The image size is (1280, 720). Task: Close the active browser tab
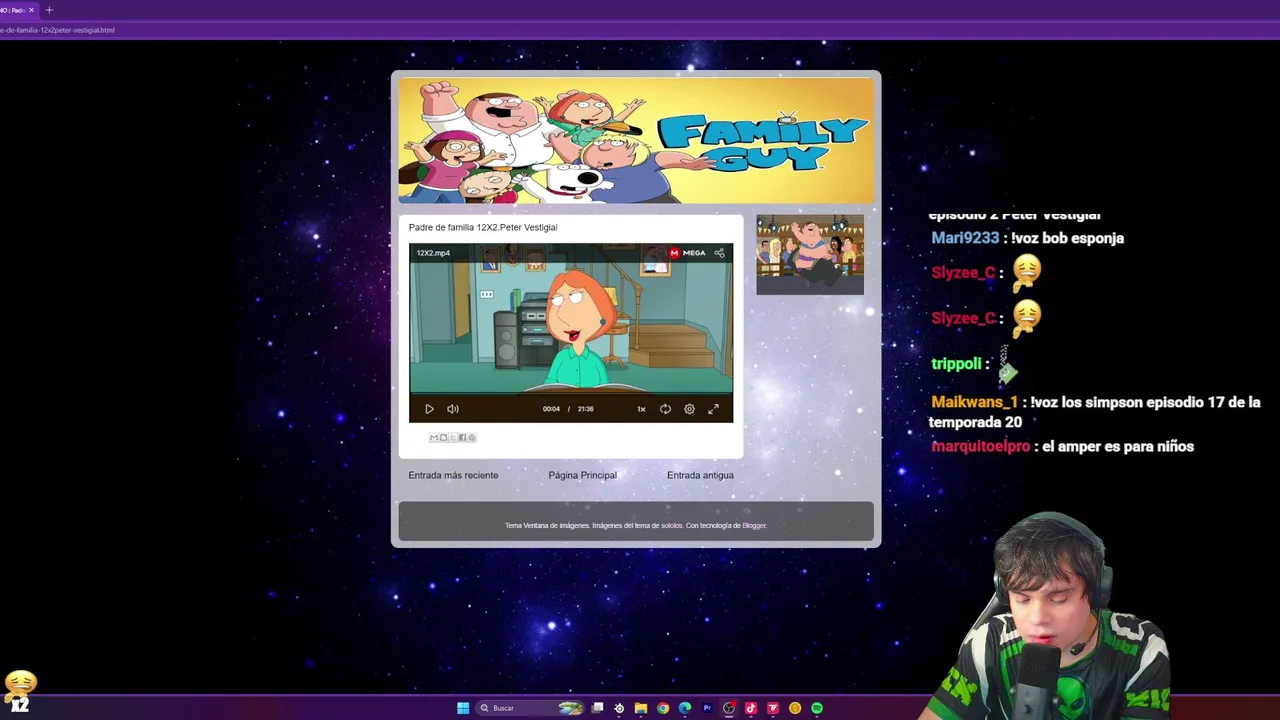[x=31, y=10]
